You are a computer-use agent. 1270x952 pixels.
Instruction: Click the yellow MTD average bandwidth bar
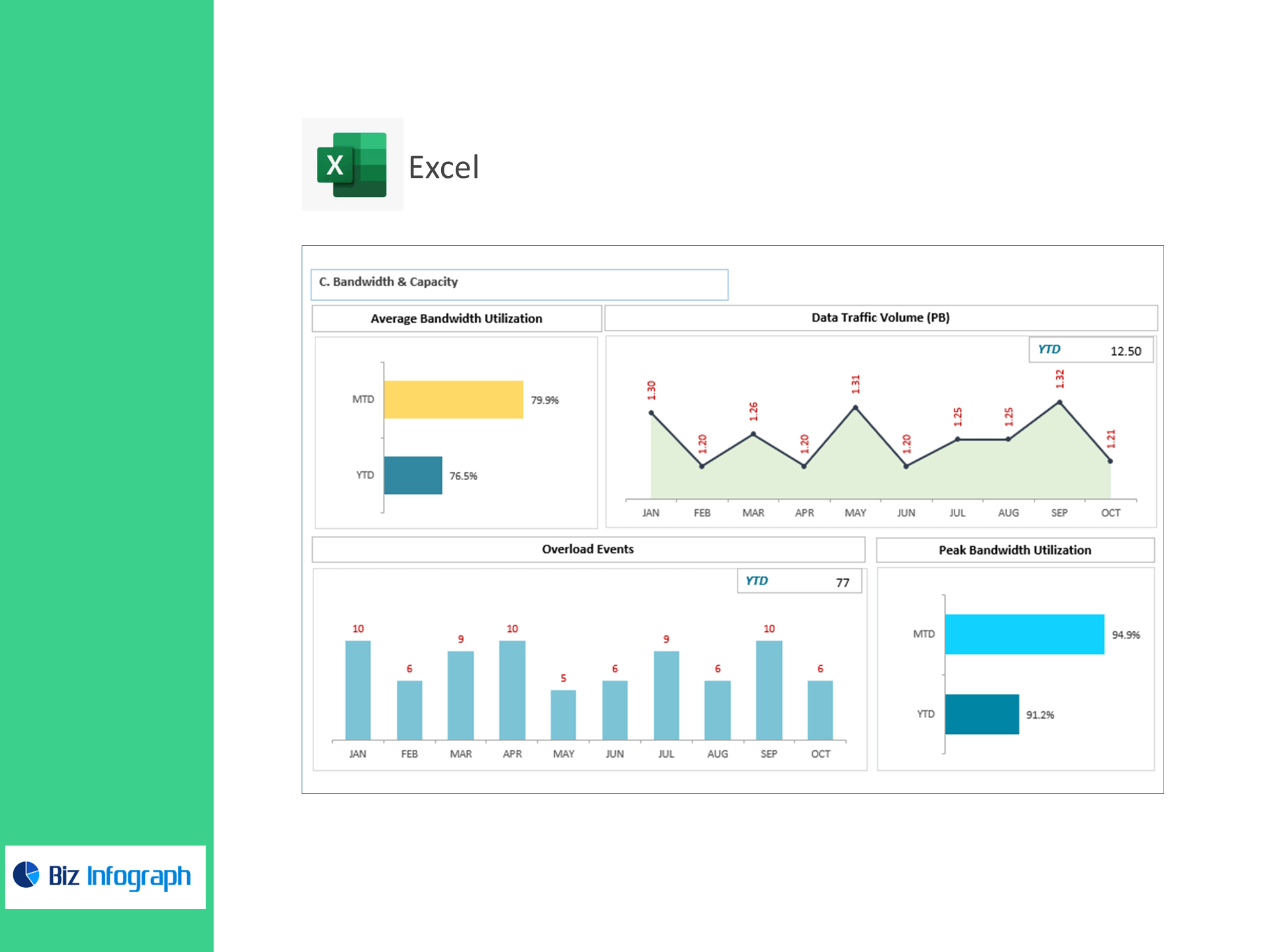point(453,399)
